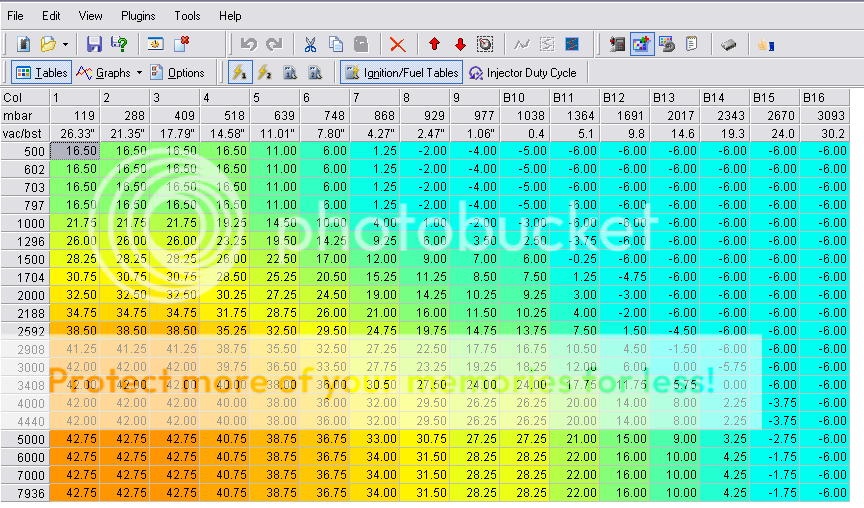Click the new file icon
Screen dimensions: 864x508
coord(24,44)
